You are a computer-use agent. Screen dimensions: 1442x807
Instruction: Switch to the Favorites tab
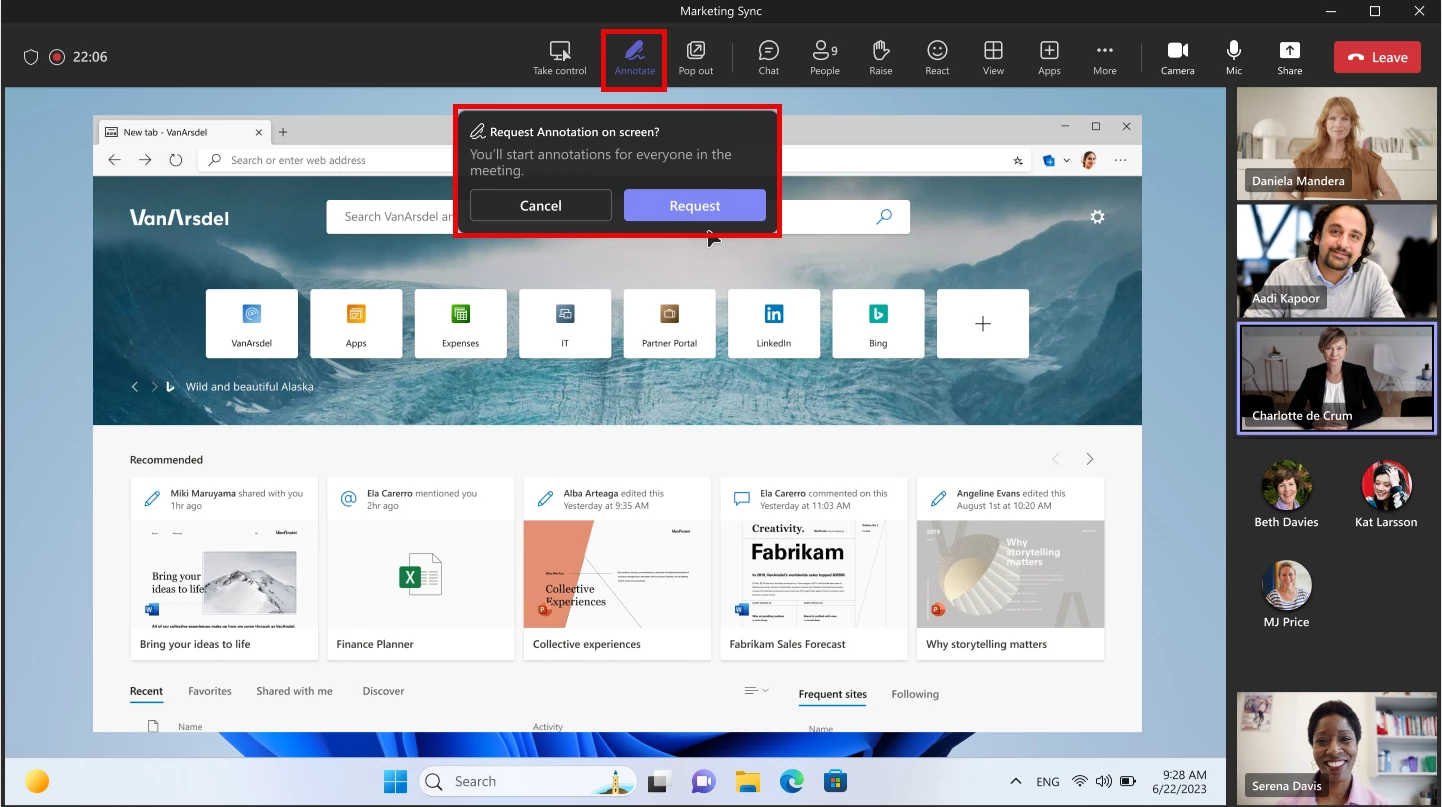pyautogui.click(x=210, y=691)
